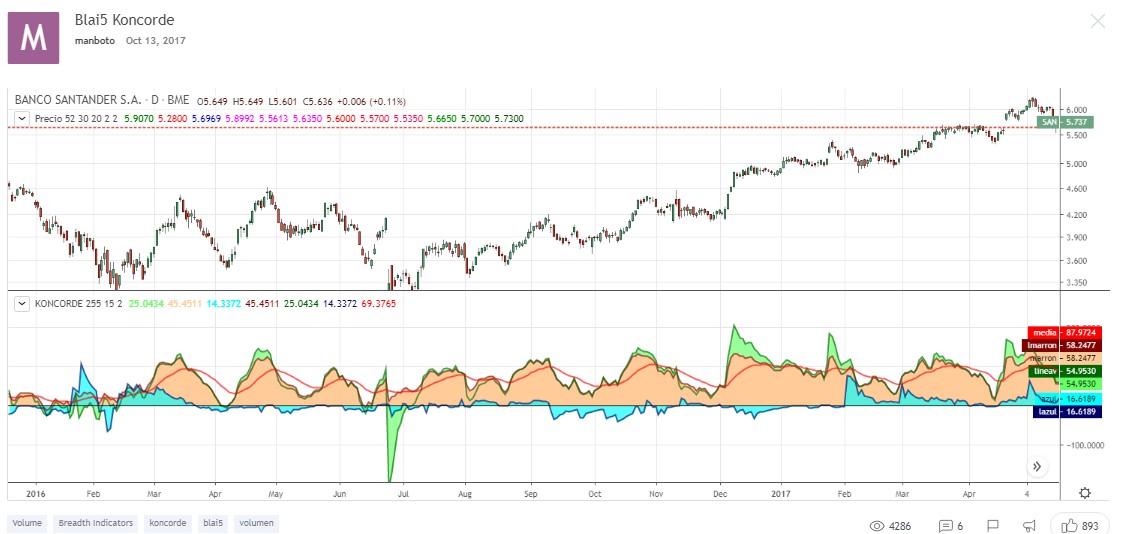Click the Jul label on the time axis
This screenshot has width=1122, height=534.
tap(403, 494)
